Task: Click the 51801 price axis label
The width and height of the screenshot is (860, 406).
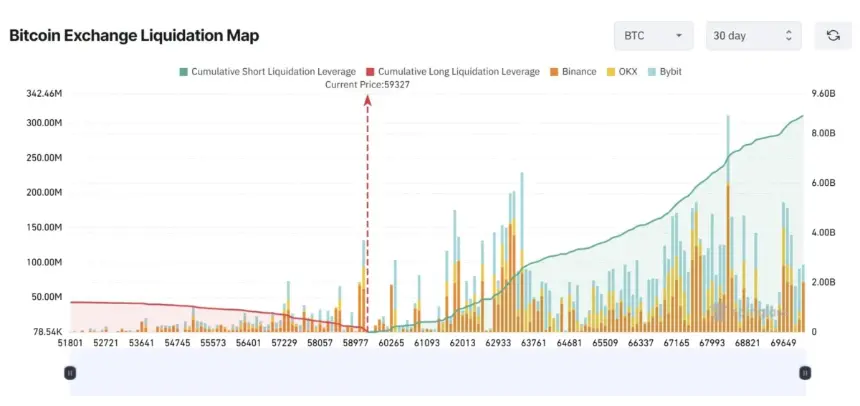Action: tap(70, 343)
